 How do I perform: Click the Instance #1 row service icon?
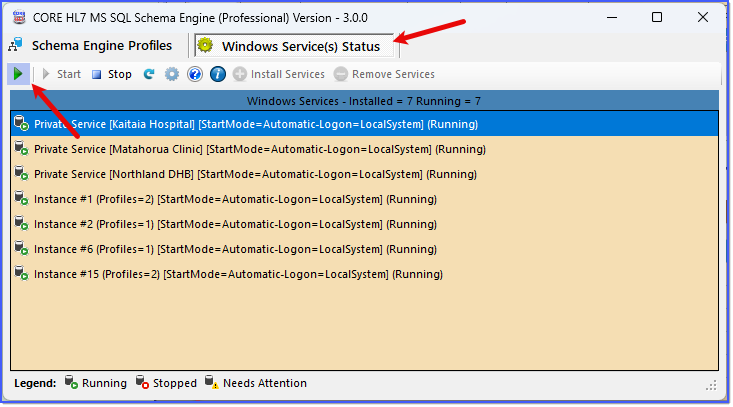pos(22,198)
